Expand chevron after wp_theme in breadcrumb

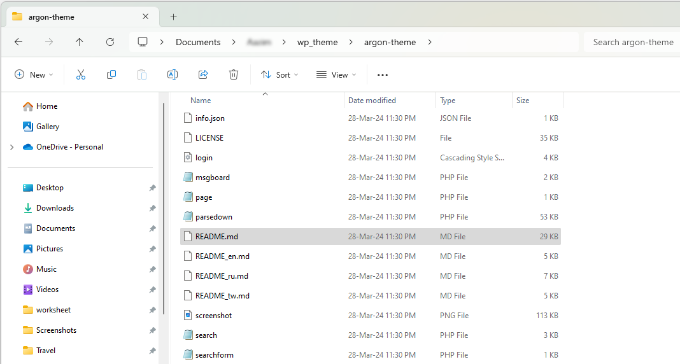click(x=351, y=42)
